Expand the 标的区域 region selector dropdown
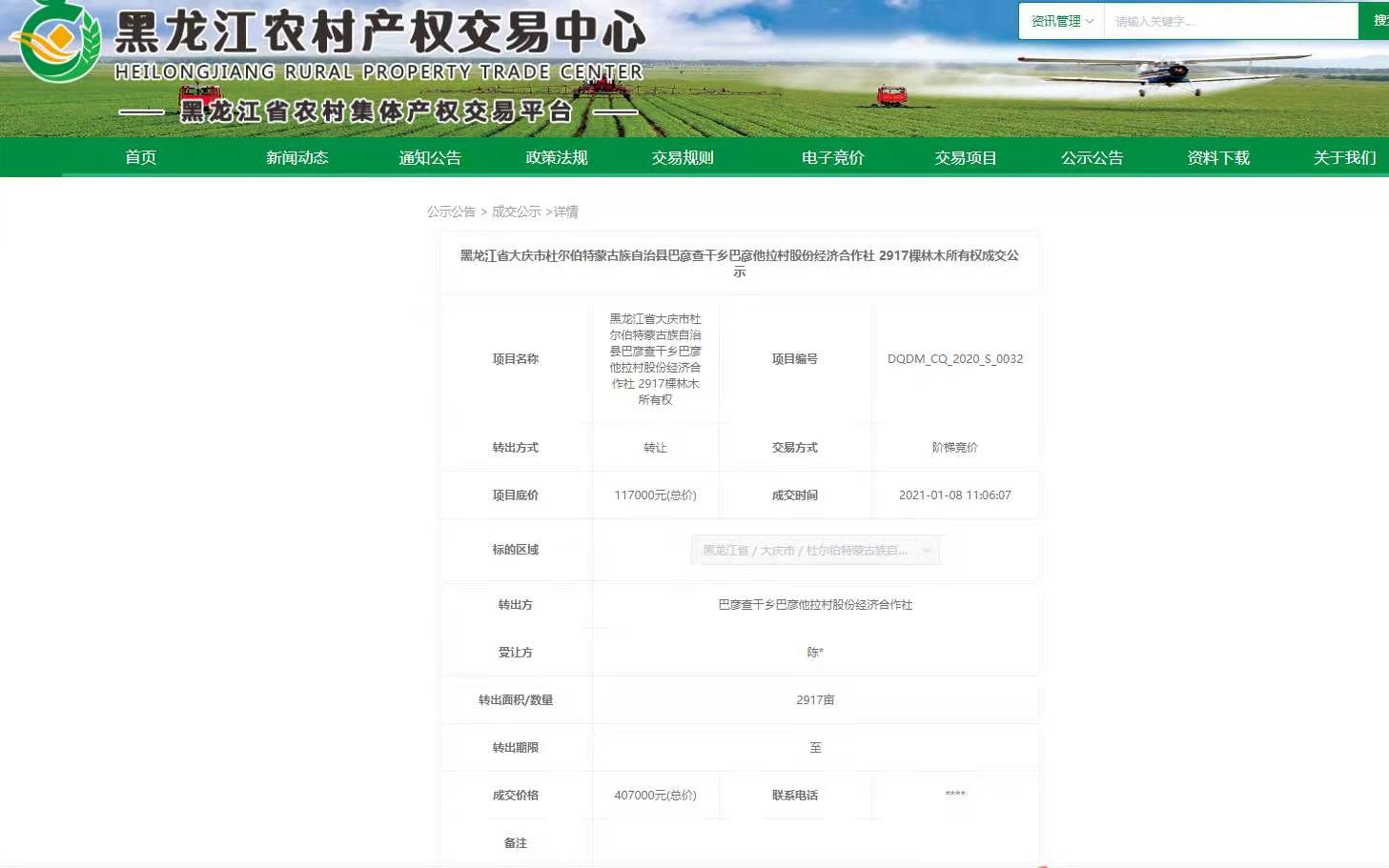This screenshot has width=1389, height=868. click(x=815, y=550)
